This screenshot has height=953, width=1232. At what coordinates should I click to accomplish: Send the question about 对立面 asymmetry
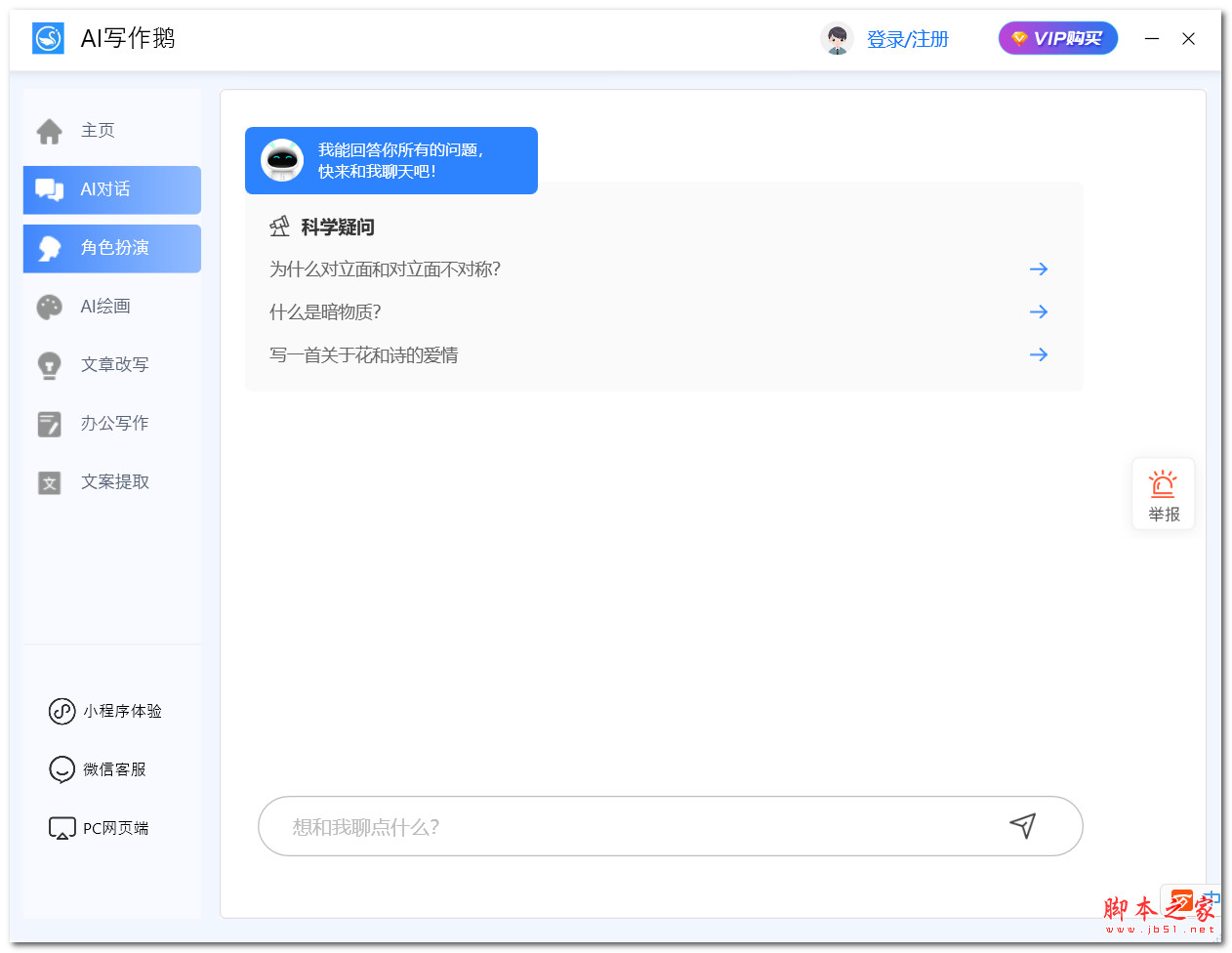coord(1039,269)
